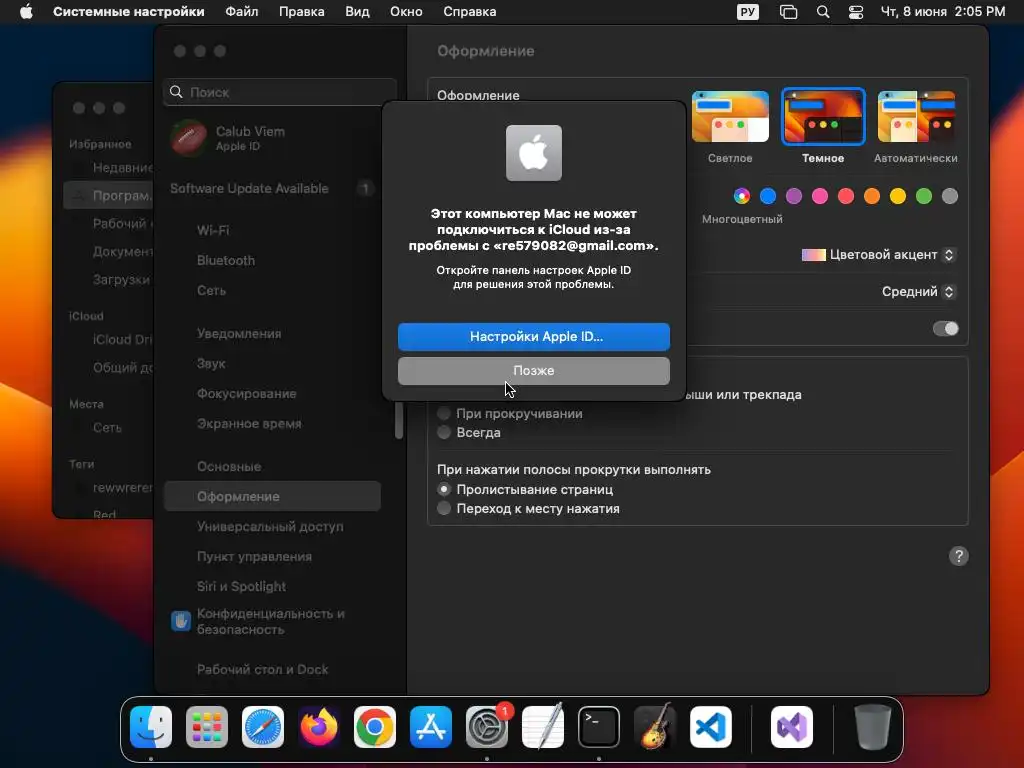
Task: Choose the red accent color
Action: point(846,196)
